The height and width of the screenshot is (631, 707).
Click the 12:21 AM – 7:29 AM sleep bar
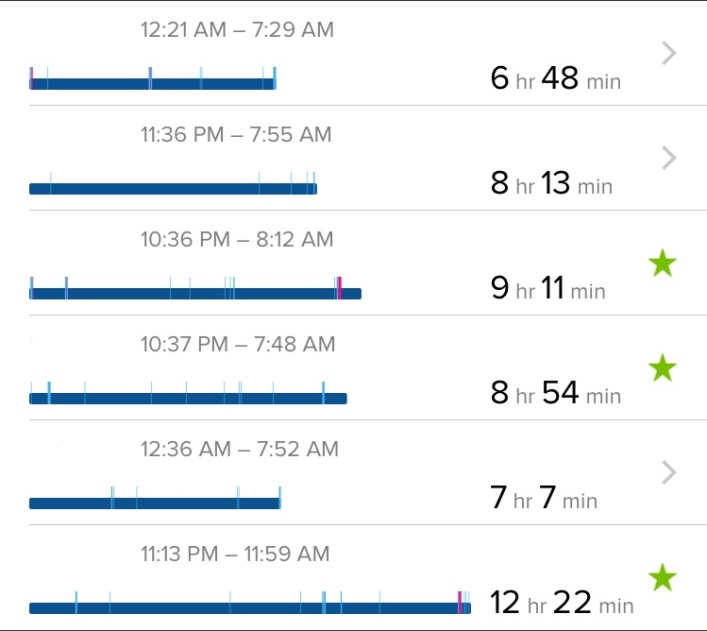(x=153, y=78)
